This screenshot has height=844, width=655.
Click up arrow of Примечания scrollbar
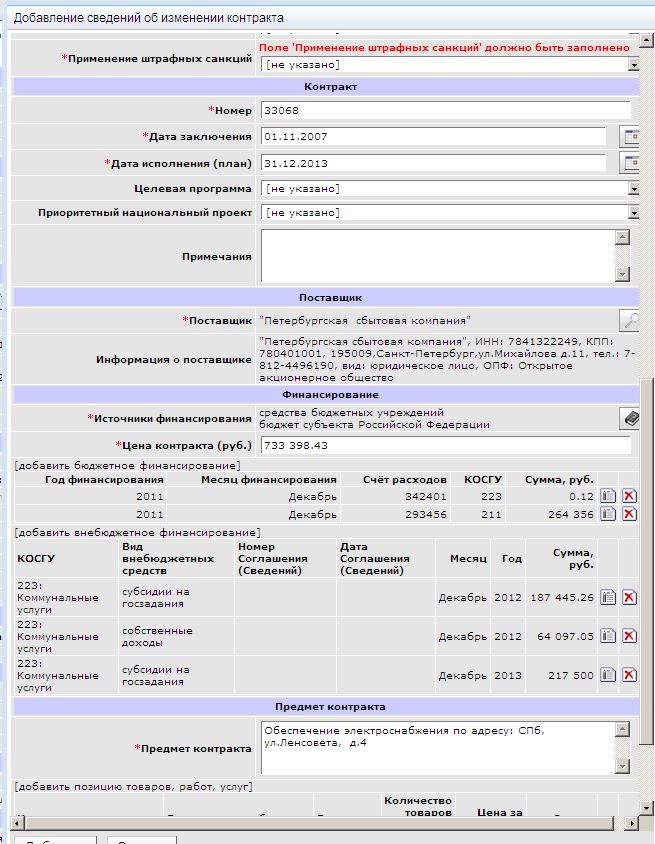click(x=622, y=237)
